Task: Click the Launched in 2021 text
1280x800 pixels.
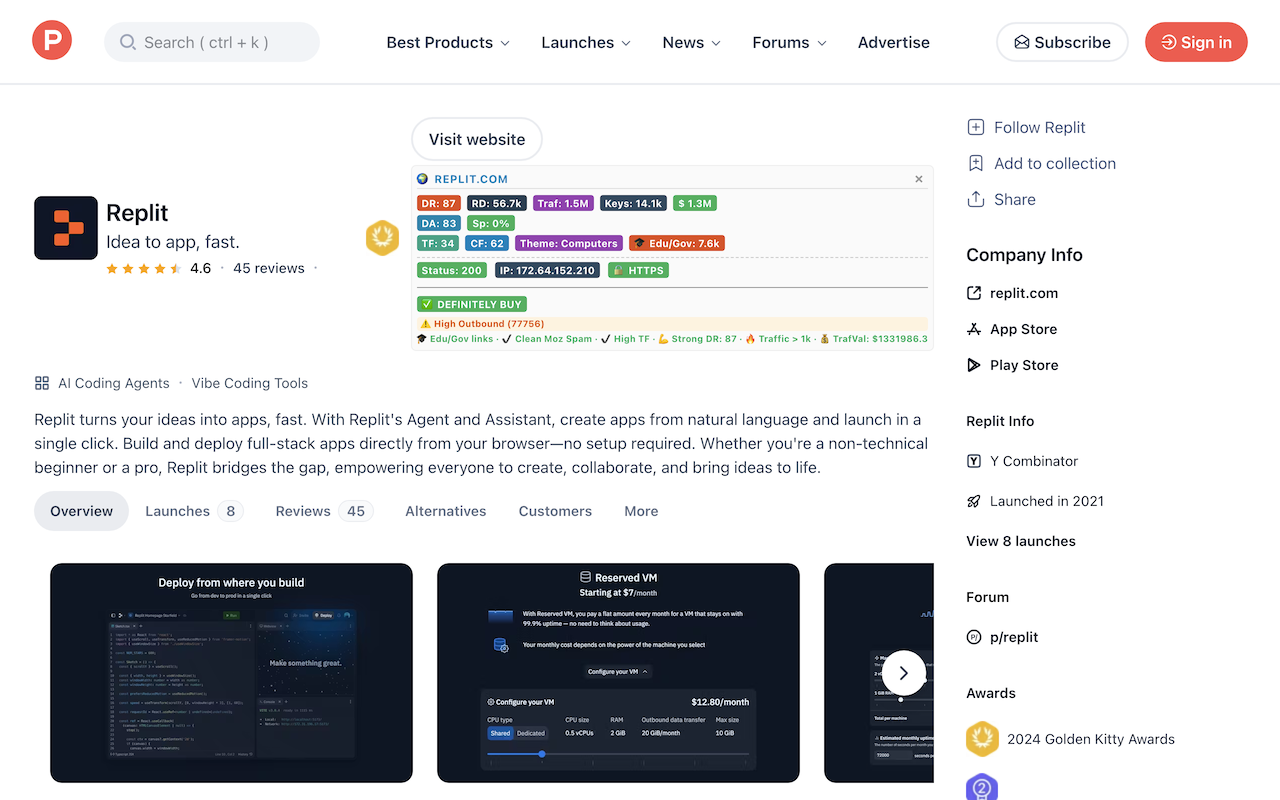Action: coord(1047,501)
